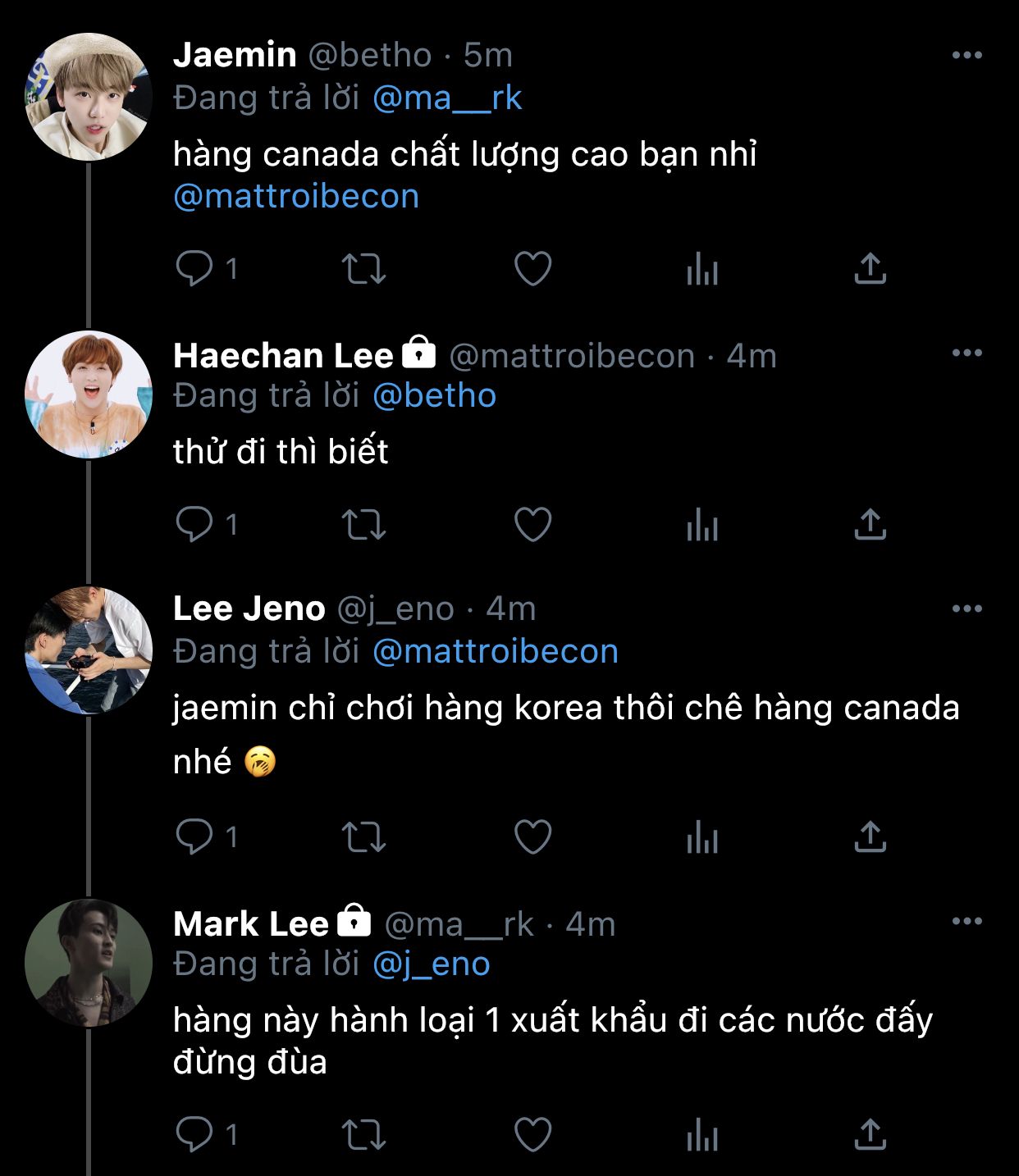
Task: Reply to Lee Jeno's tweet
Action: pos(194,837)
